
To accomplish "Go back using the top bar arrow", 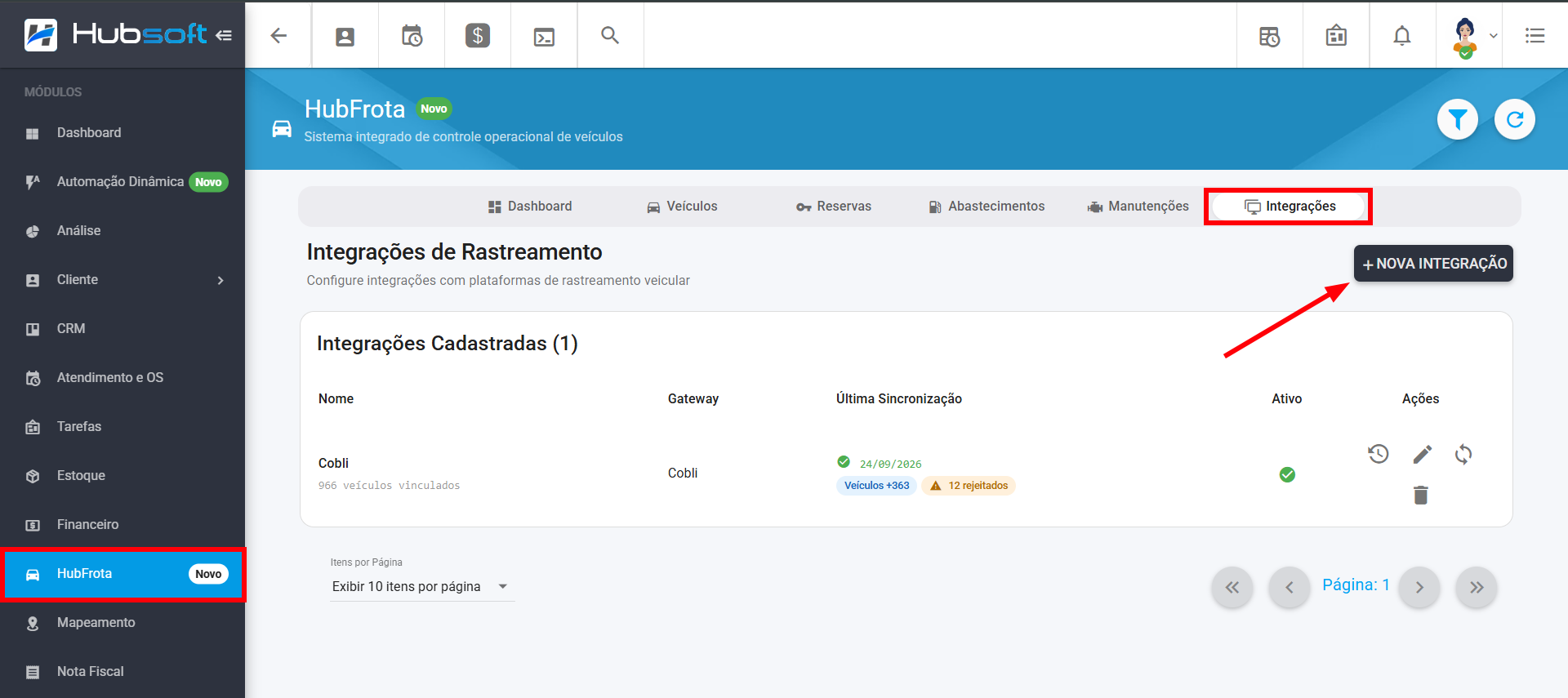I will [278, 35].
